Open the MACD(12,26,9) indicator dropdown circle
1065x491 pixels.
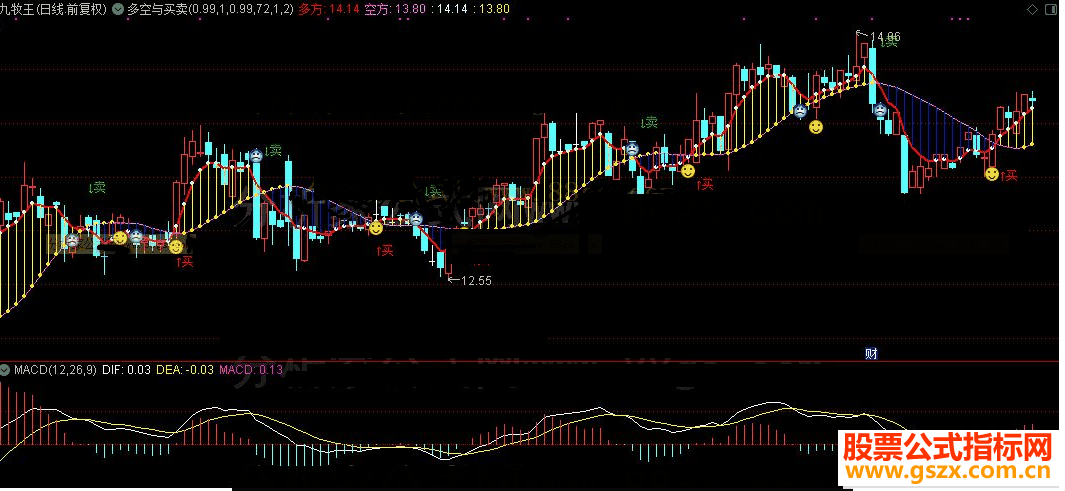[5, 369]
